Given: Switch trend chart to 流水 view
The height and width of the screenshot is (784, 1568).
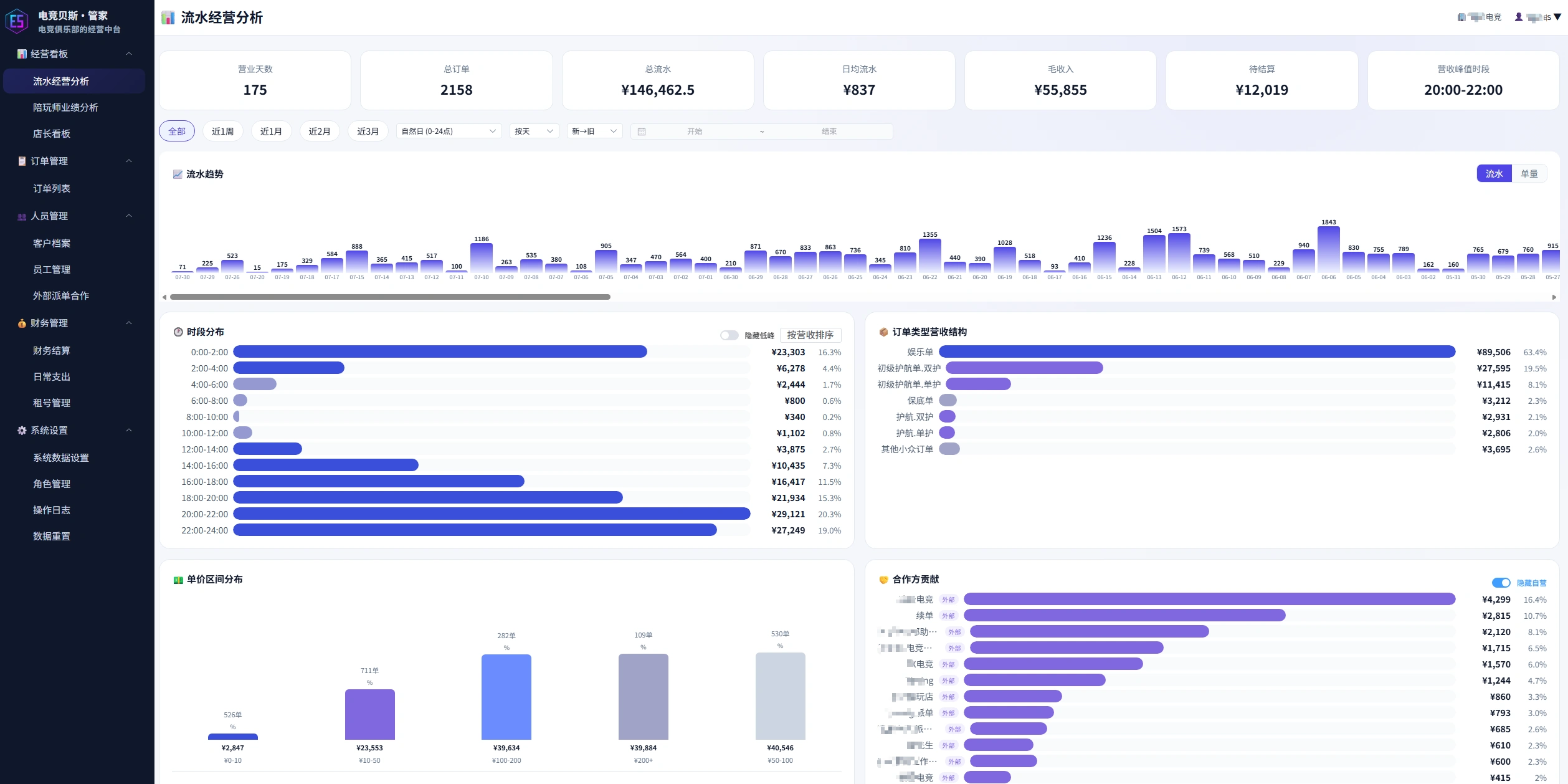Looking at the screenshot, I should click(1494, 174).
